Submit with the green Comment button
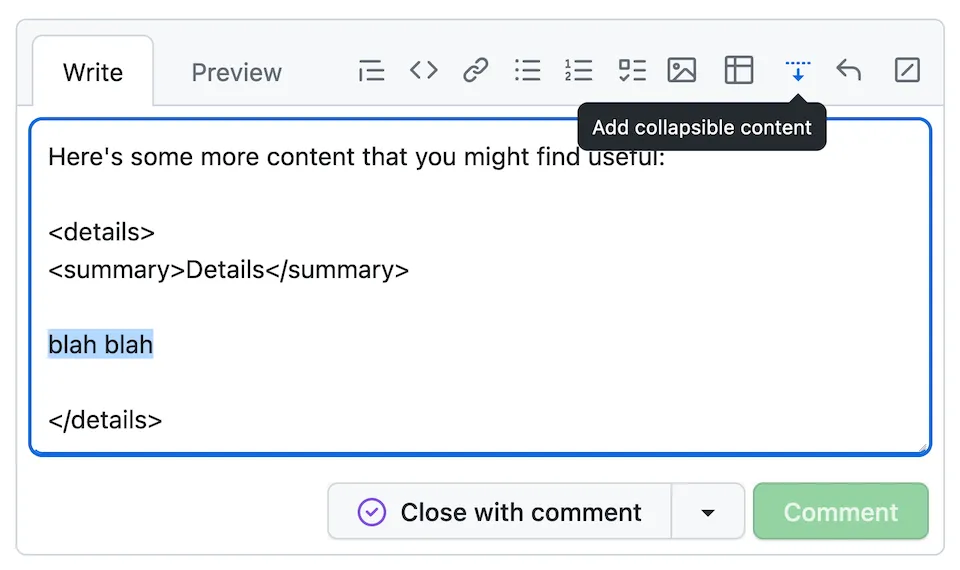Image resolution: width=960 pixels, height=570 pixels. (x=840, y=512)
